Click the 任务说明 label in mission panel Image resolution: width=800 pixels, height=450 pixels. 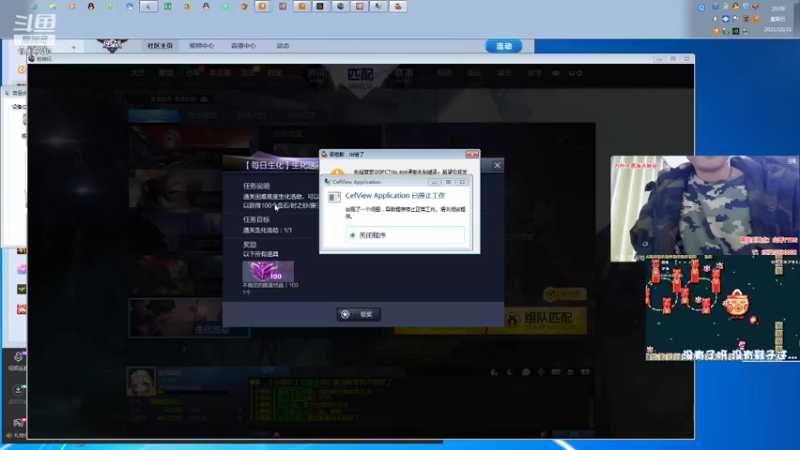coord(256,186)
